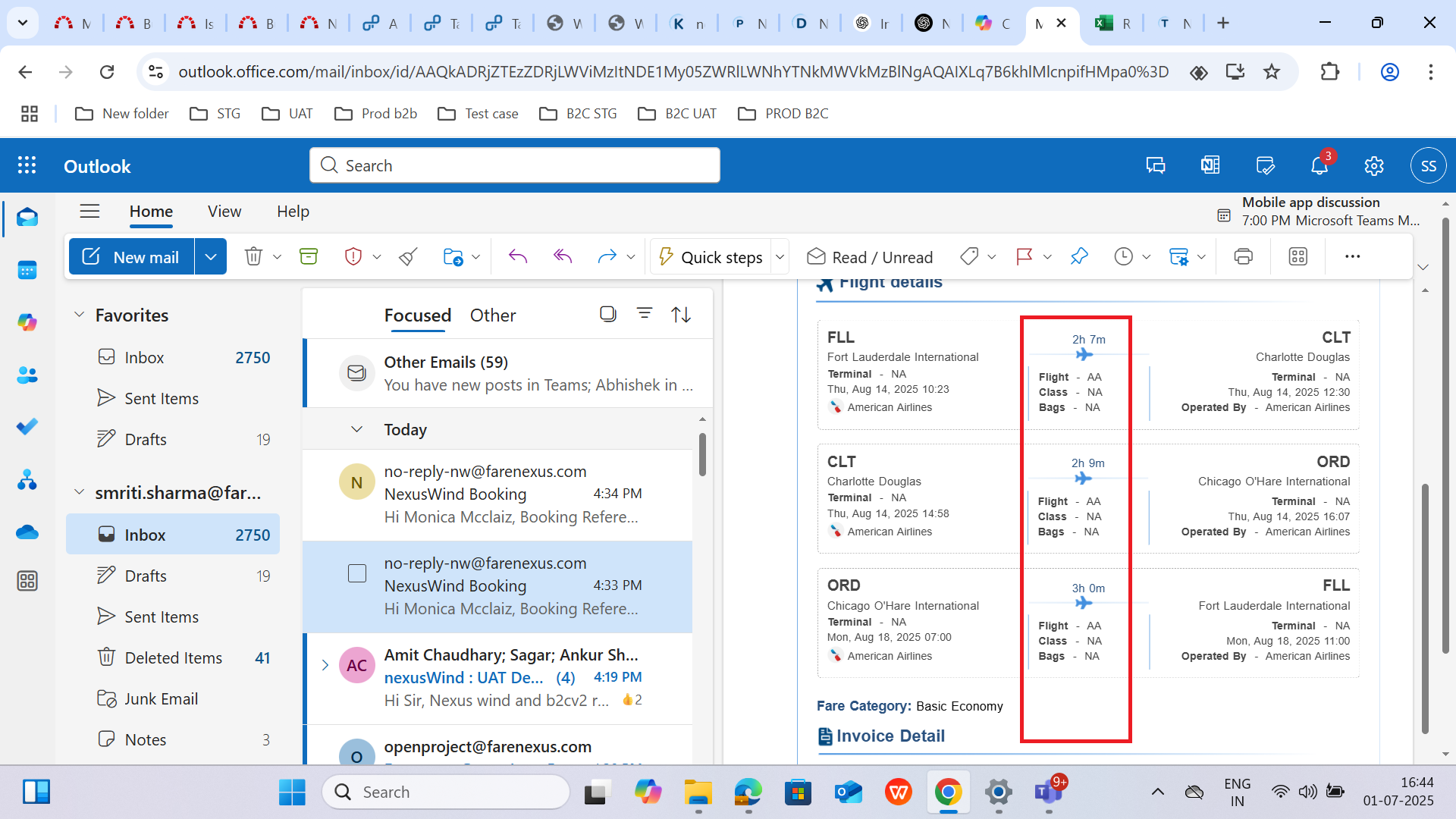Open OneDrive cloud icon in app rail
The height and width of the screenshot is (819, 1456).
27,532
